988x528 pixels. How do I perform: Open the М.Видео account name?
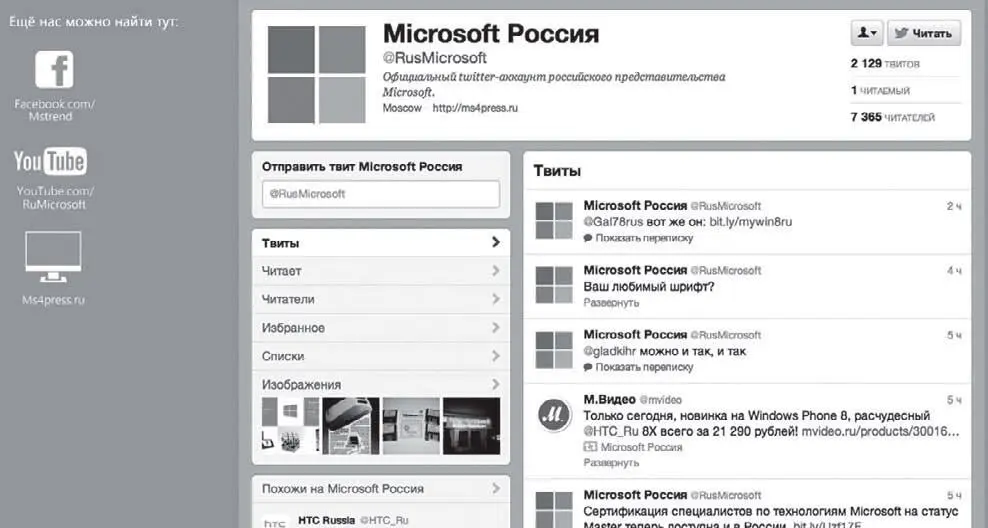[609, 399]
